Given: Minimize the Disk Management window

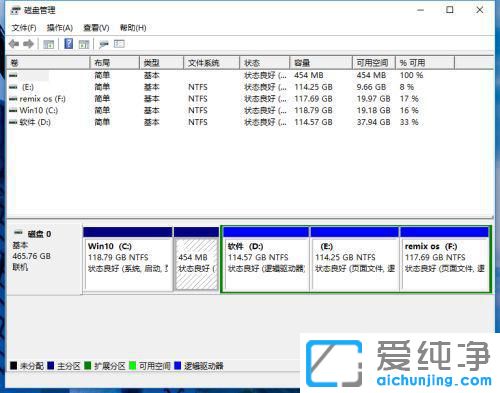Looking at the screenshot, I should [421, 10].
